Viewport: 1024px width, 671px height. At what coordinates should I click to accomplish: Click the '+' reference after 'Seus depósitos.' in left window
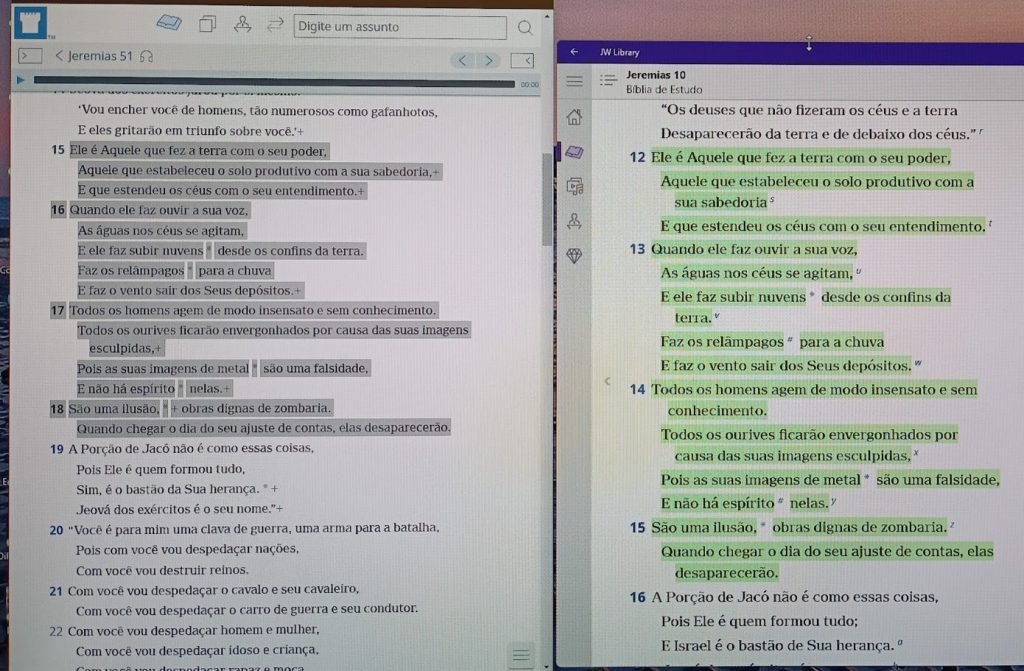pyautogui.click(x=298, y=291)
